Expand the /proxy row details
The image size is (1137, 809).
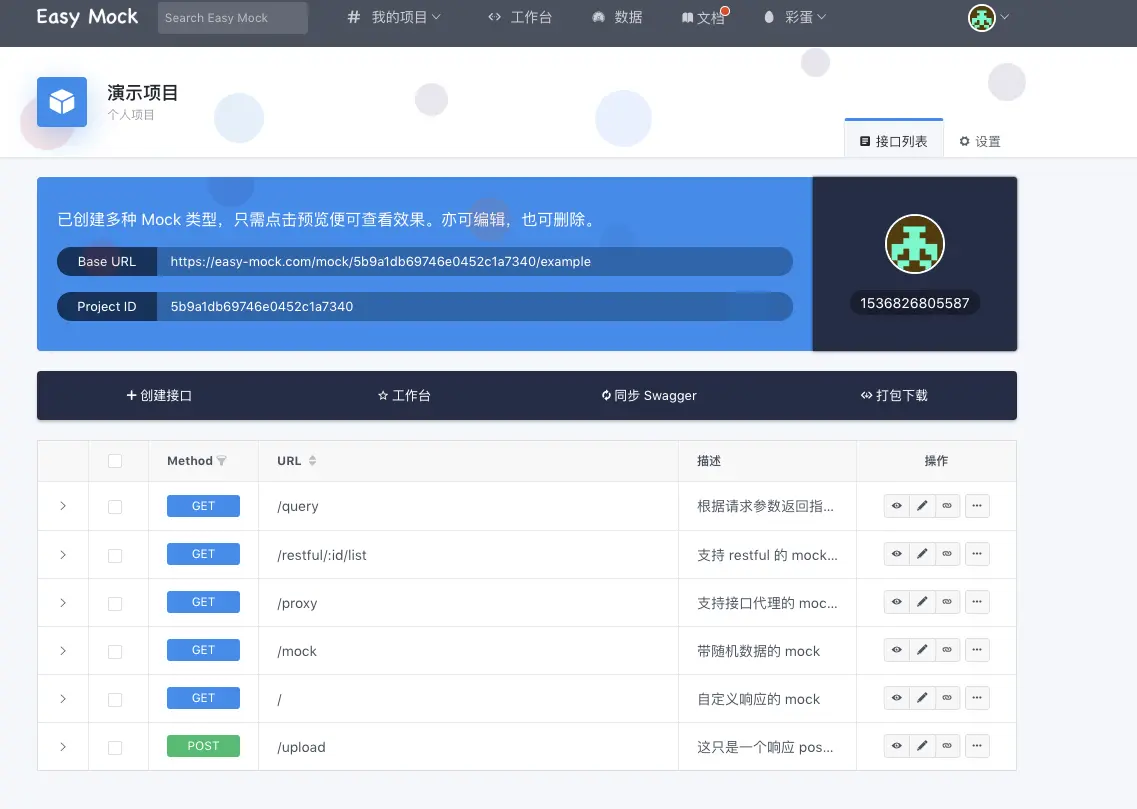click(x=63, y=602)
